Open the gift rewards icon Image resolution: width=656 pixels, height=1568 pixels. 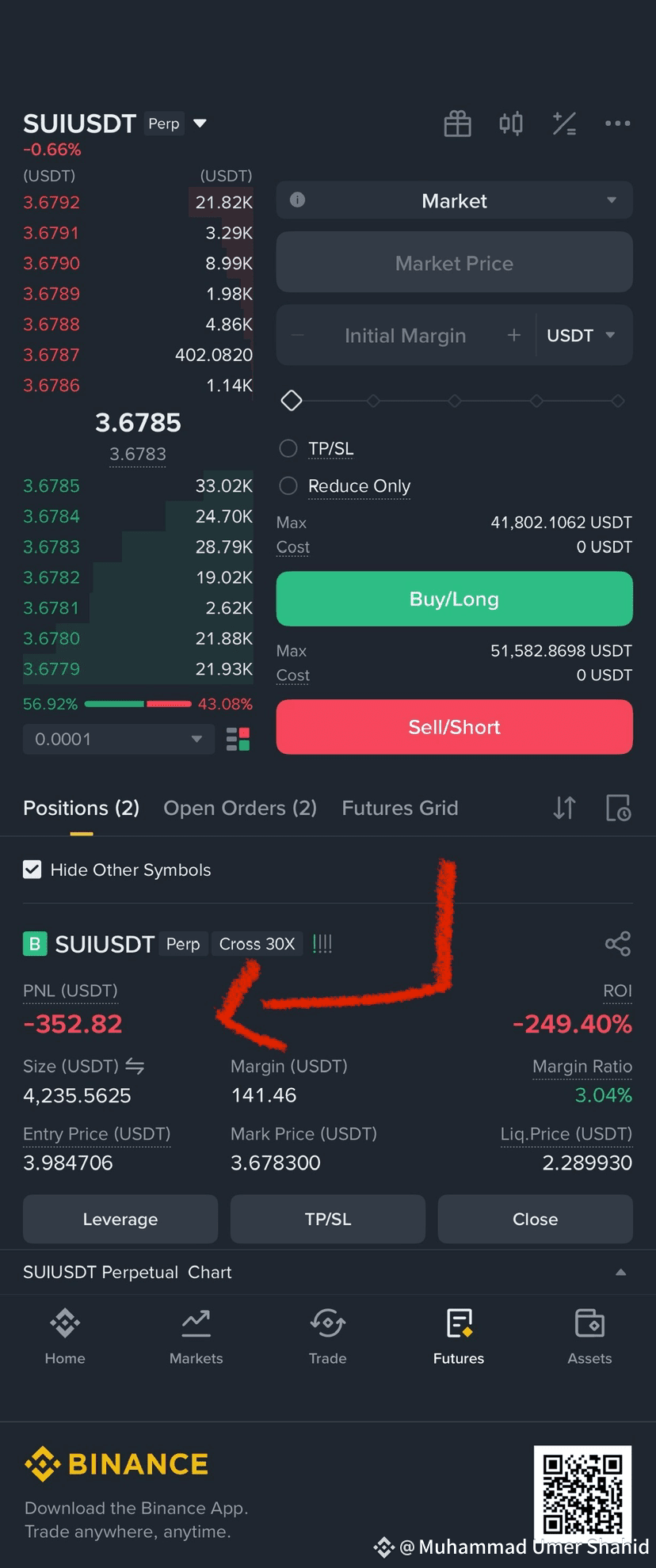coord(457,124)
